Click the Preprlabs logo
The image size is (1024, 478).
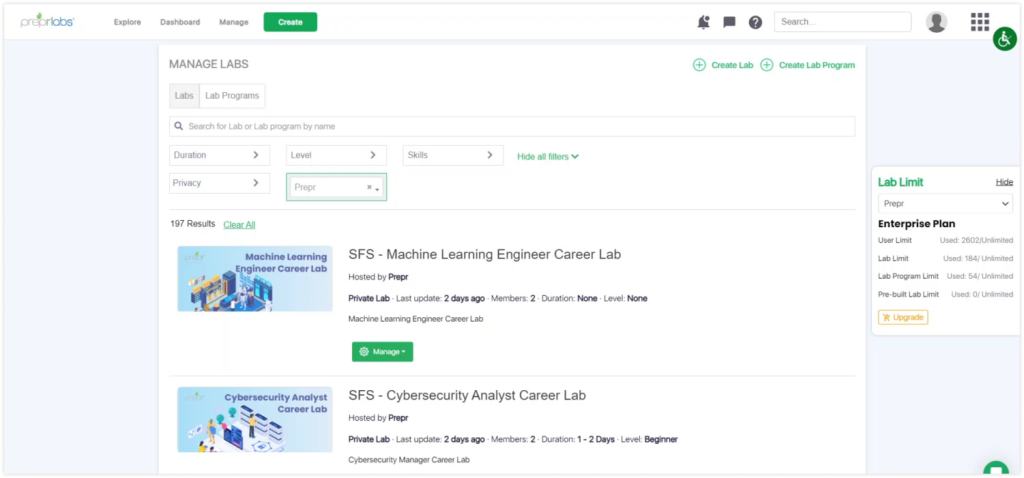click(47, 21)
